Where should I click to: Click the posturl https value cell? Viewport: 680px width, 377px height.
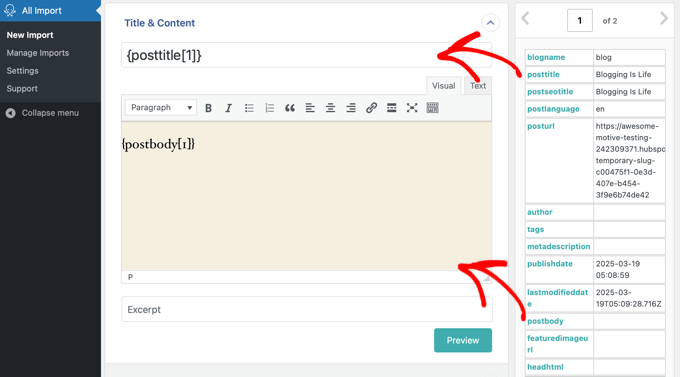point(629,161)
